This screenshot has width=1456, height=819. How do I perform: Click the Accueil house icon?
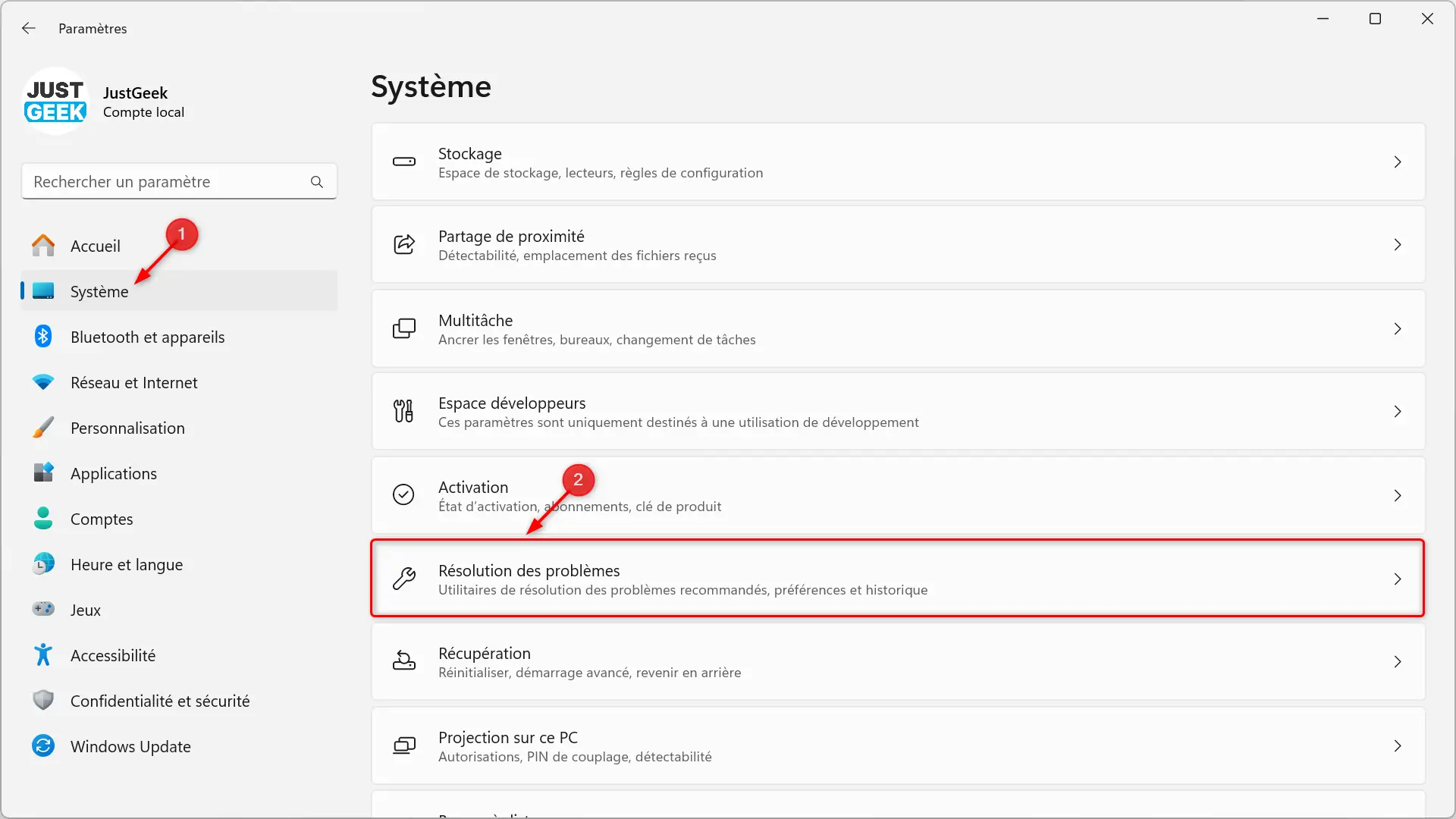pos(43,246)
